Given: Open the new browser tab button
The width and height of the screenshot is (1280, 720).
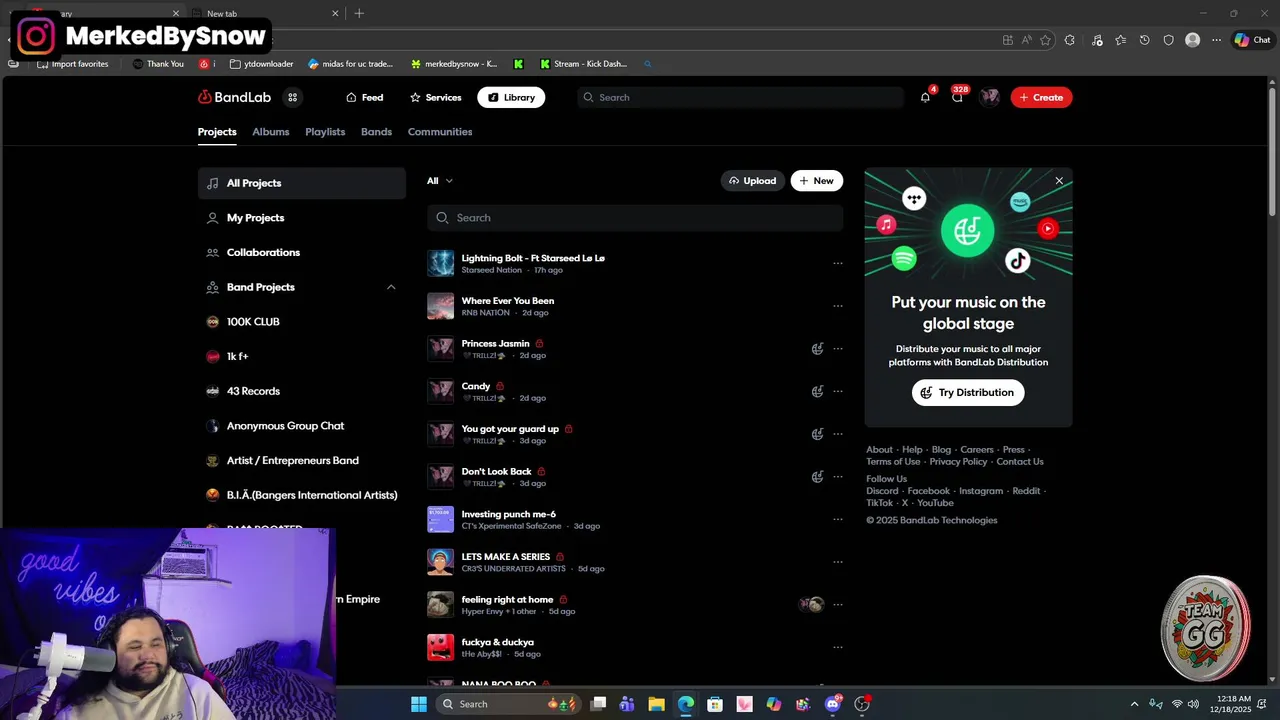Looking at the screenshot, I should tap(359, 13).
